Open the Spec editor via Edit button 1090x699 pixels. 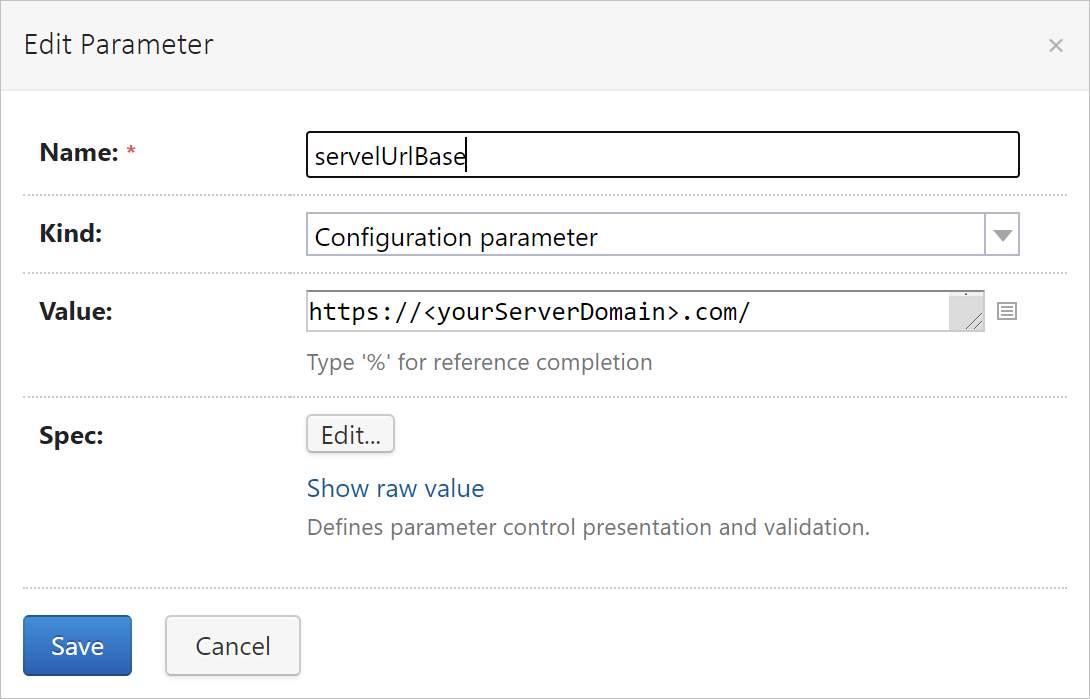click(350, 434)
